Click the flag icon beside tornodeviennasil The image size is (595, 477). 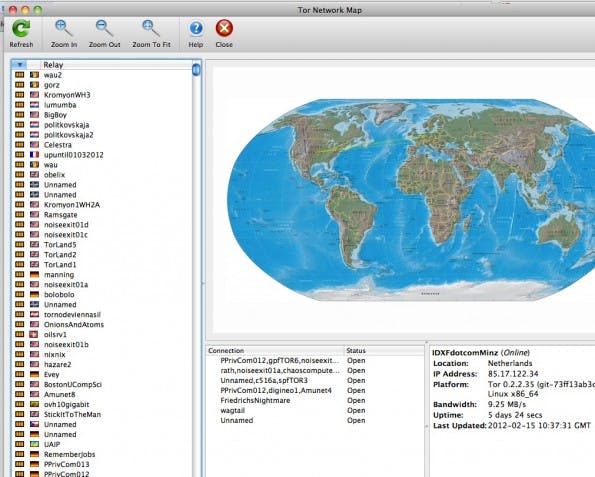coord(35,314)
